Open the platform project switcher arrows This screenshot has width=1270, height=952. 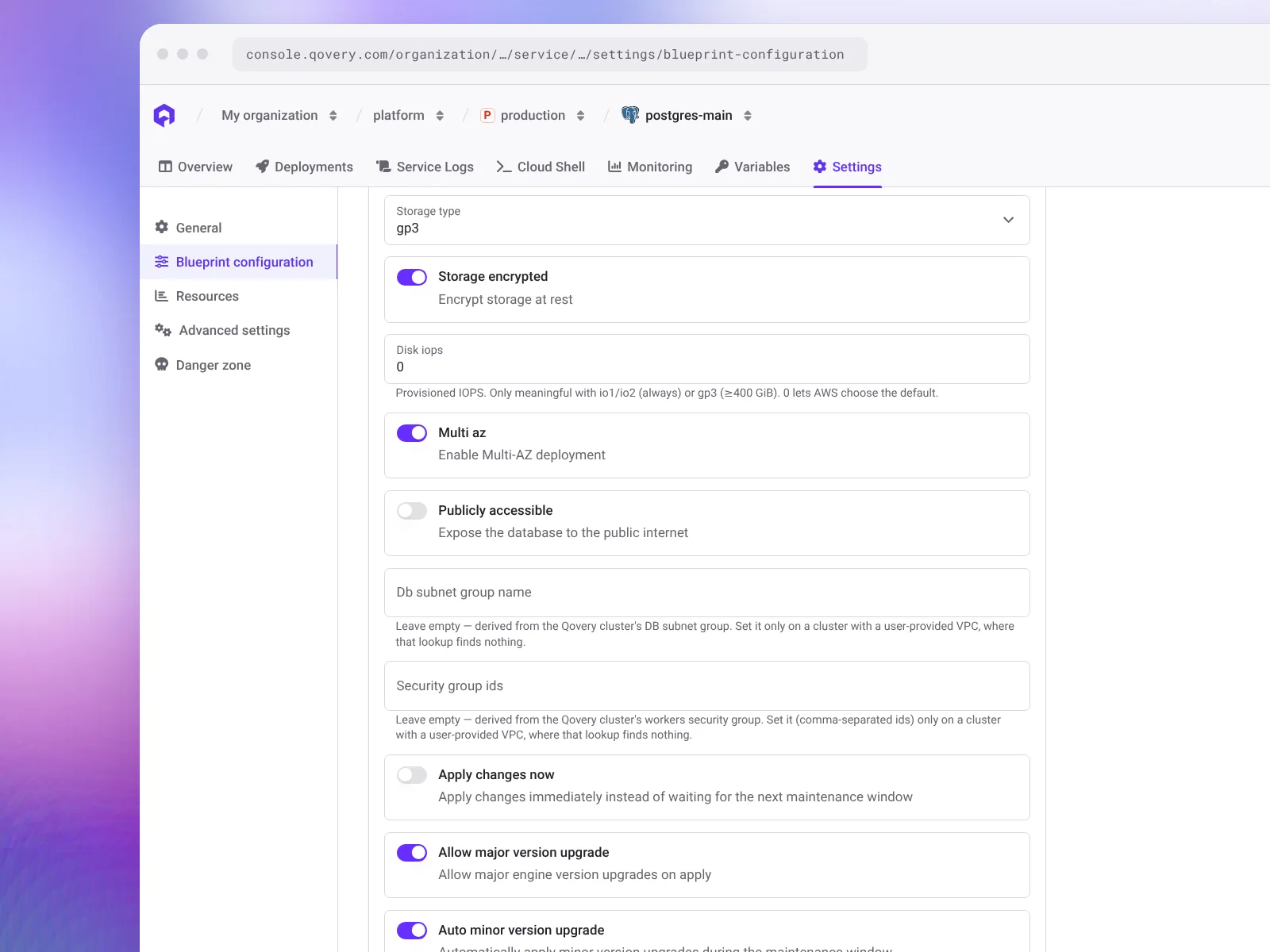tap(440, 116)
